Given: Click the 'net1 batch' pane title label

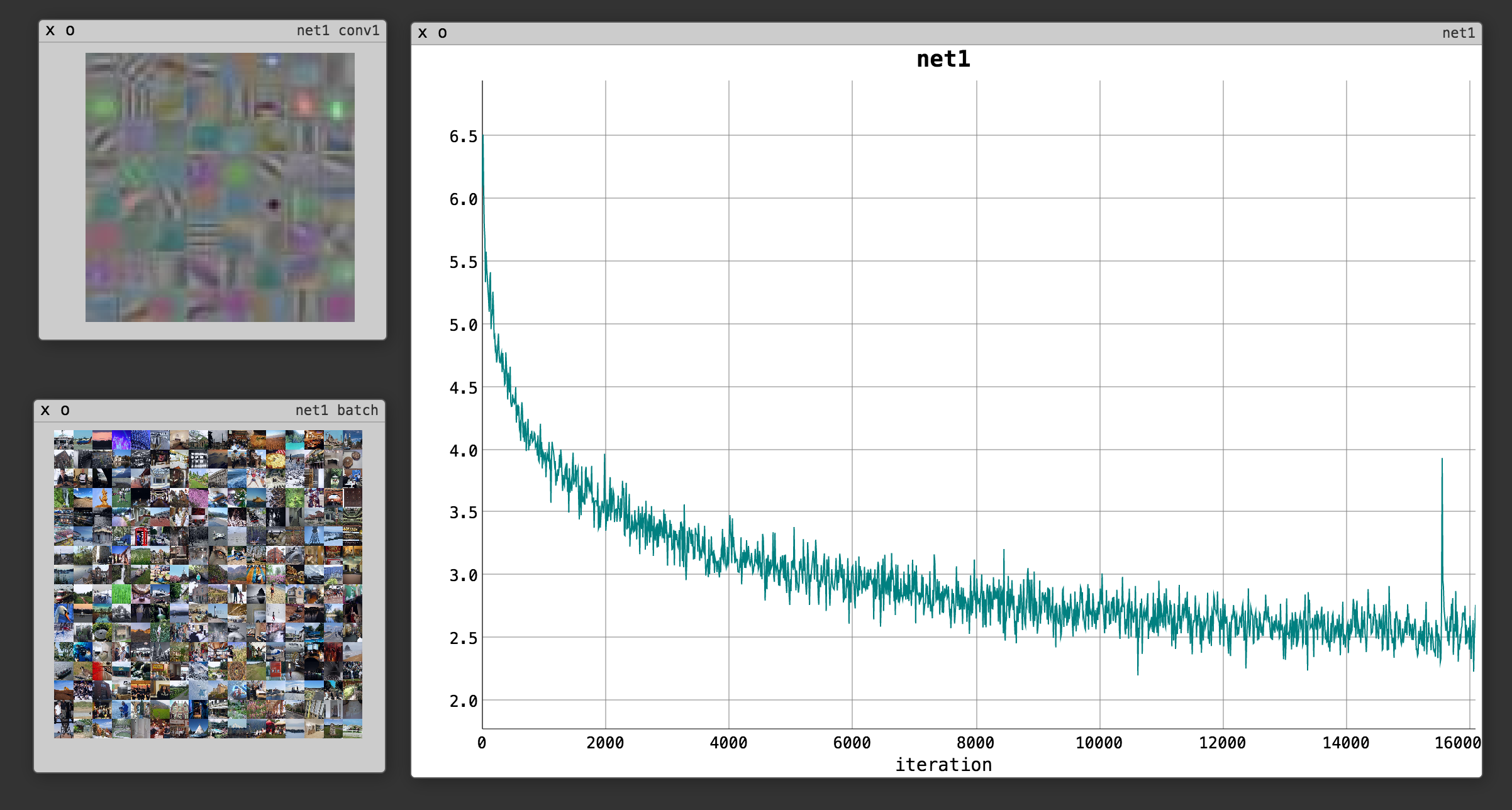Looking at the screenshot, I should [x=336, y=411].
